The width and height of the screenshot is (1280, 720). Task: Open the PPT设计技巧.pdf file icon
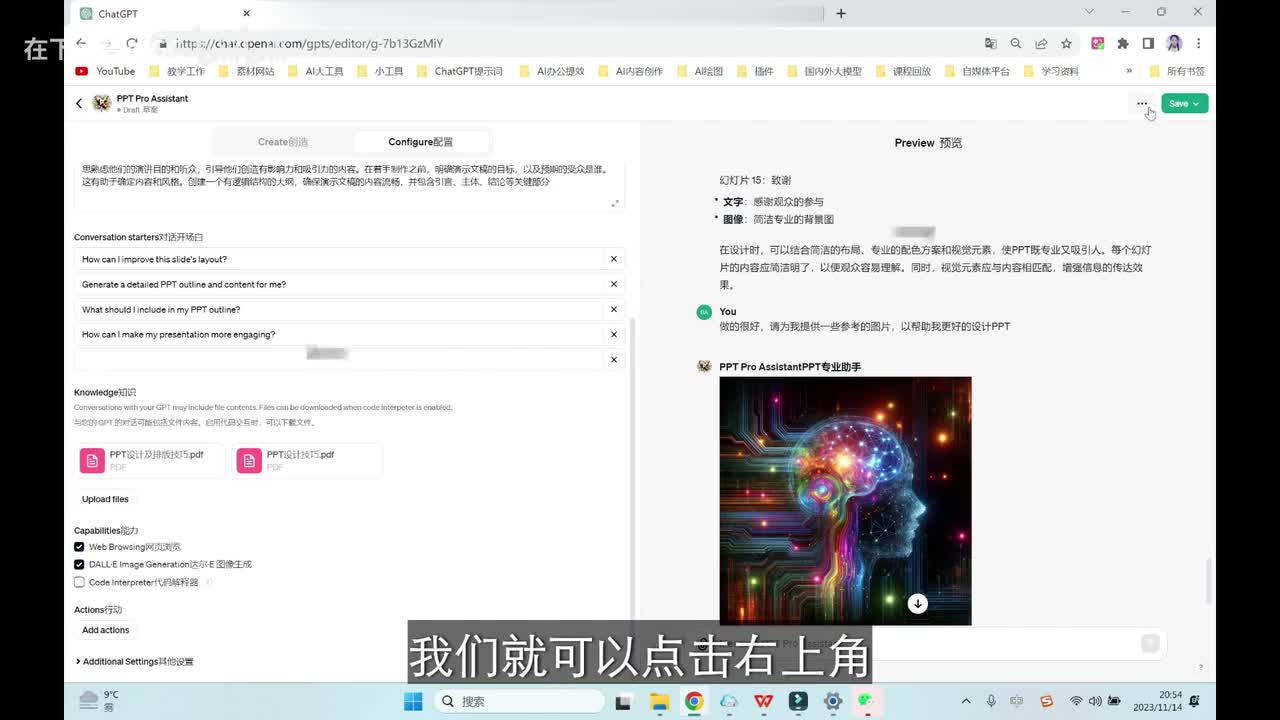coord(249,460)
